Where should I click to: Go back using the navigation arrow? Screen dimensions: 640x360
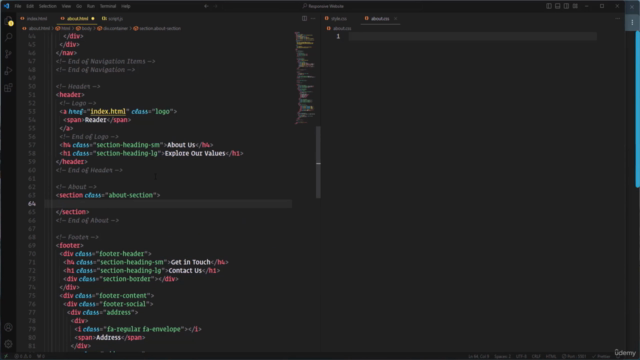coord(206,6)
